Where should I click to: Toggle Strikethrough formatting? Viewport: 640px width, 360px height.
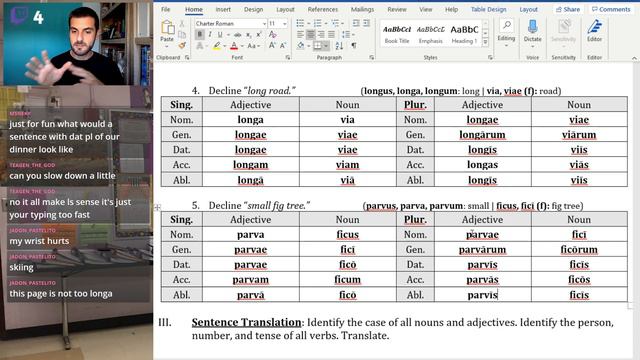237,35
